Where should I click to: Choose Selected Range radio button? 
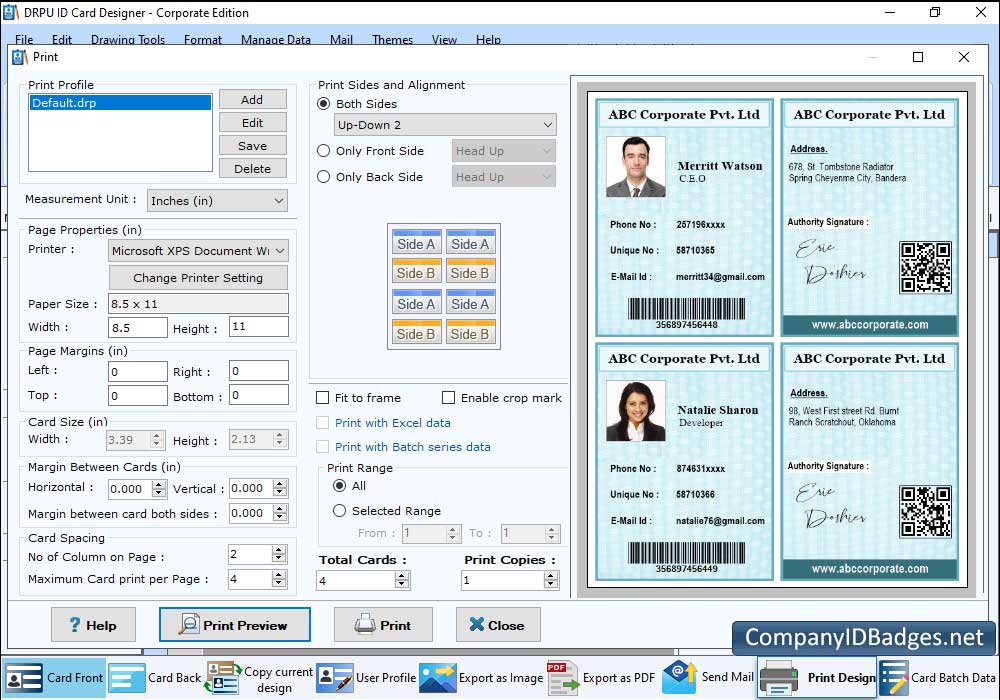coord(340,511)
